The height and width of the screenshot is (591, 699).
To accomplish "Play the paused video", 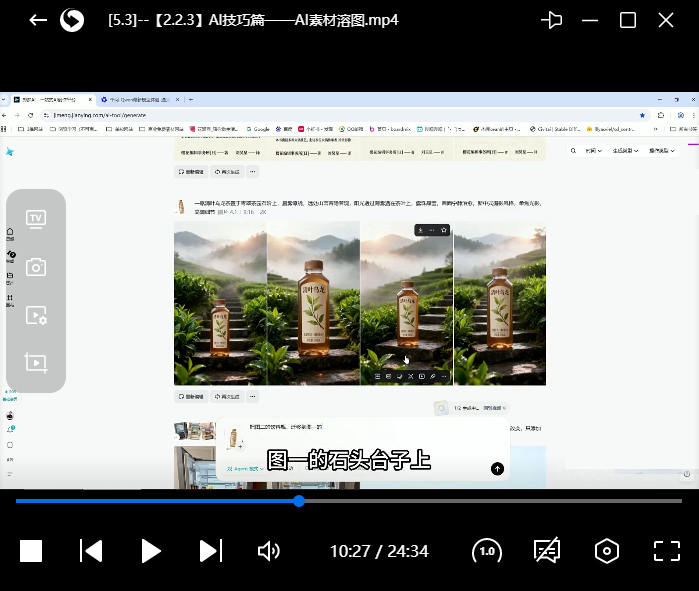I will coord(151,551).
